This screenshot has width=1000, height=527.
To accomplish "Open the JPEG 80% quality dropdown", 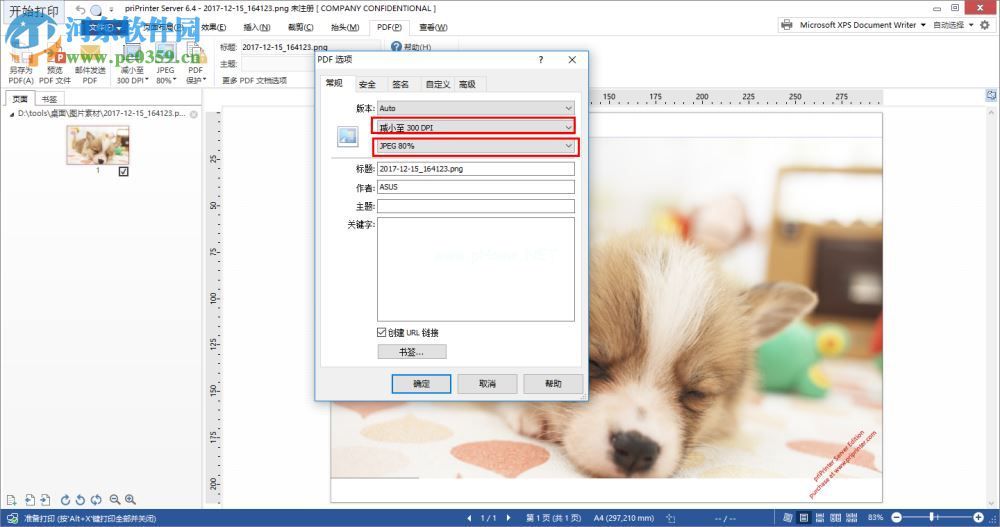I will [x=476, y=146].
